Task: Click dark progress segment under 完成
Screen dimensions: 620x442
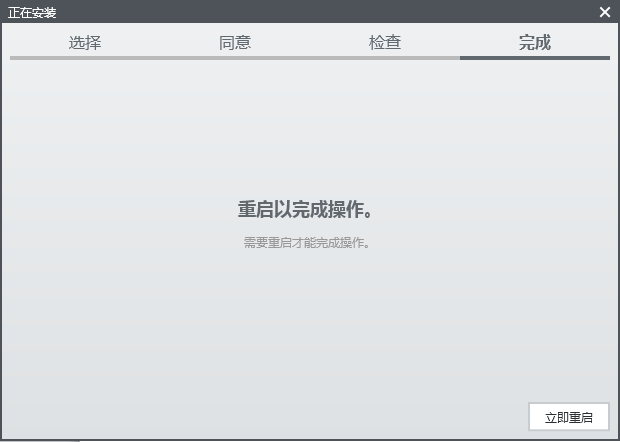Action: pos(535,58)
